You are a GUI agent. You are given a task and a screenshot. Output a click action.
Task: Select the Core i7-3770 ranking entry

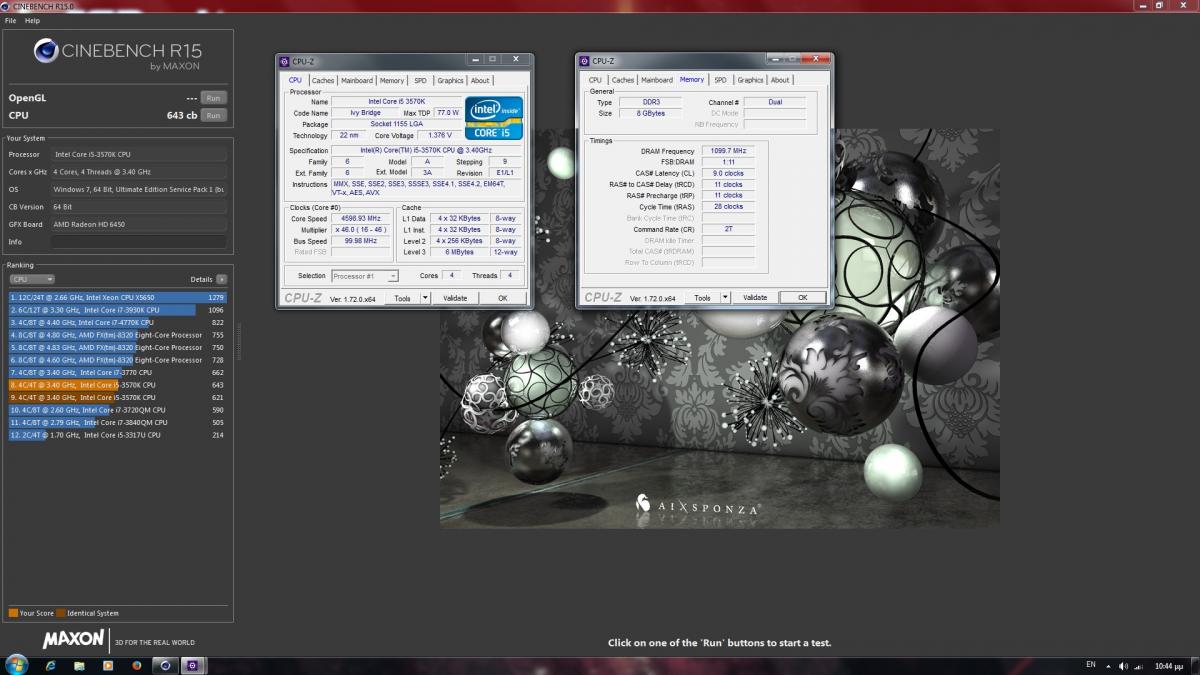(x=118, y=372)
